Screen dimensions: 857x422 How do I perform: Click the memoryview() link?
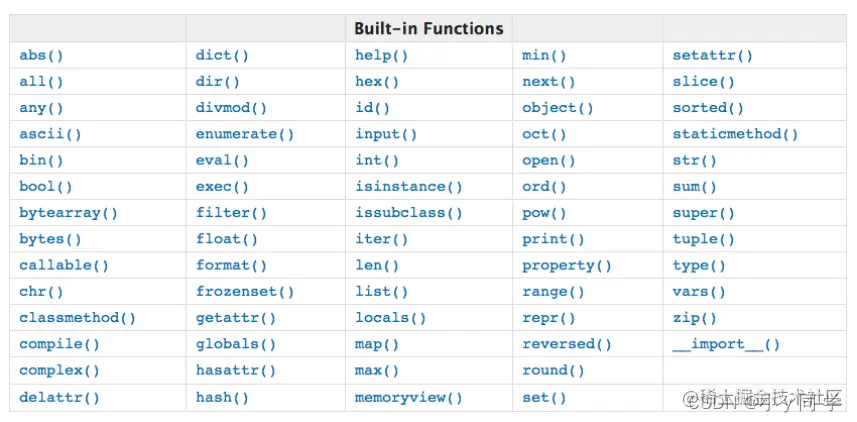pos(409,397)
